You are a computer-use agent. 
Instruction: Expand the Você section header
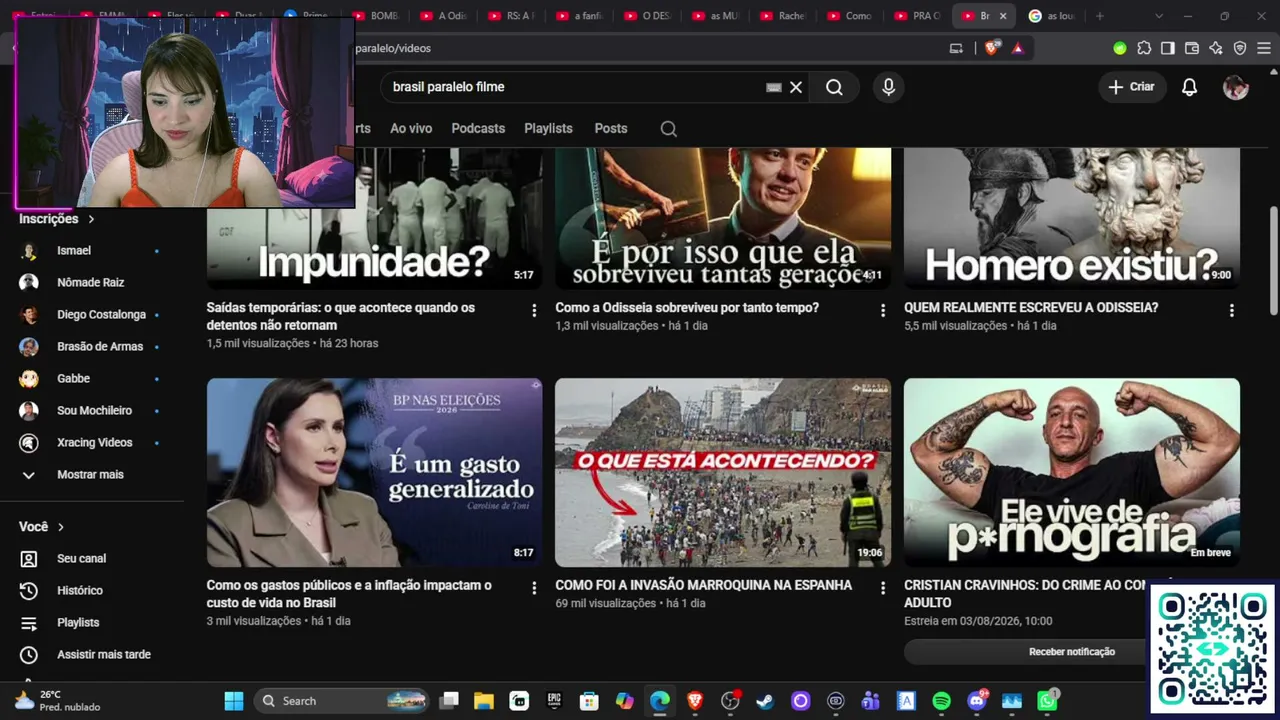pyautogui.click(x=42, y=526)
